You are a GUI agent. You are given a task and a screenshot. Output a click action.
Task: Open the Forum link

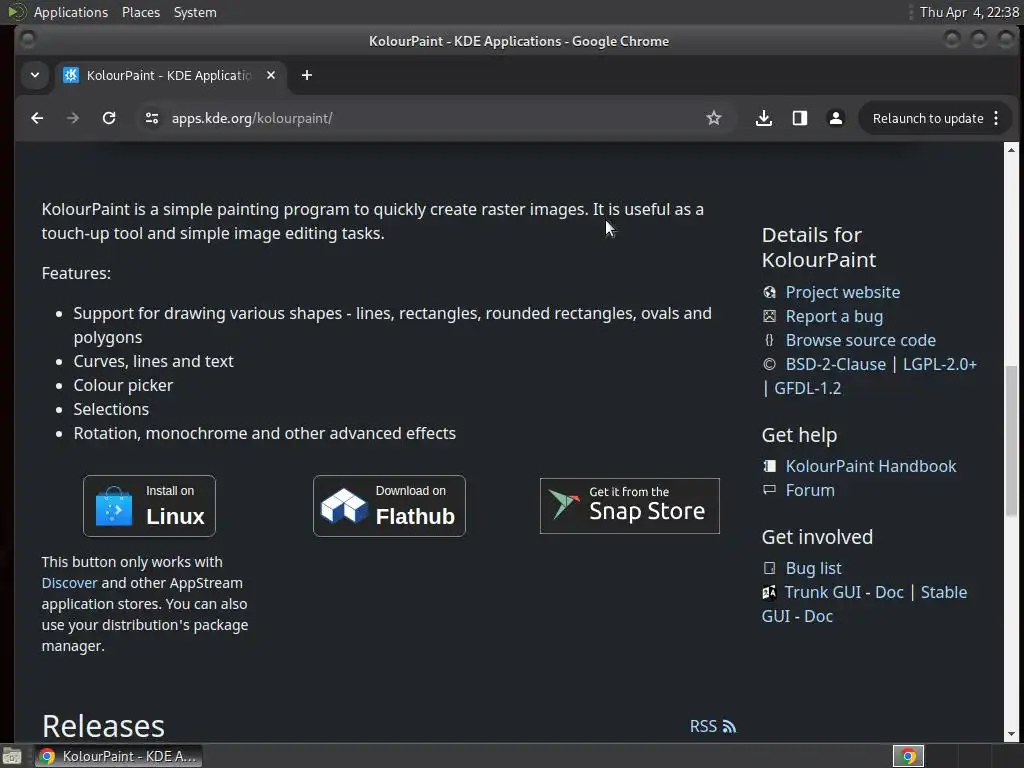(810, 490)
